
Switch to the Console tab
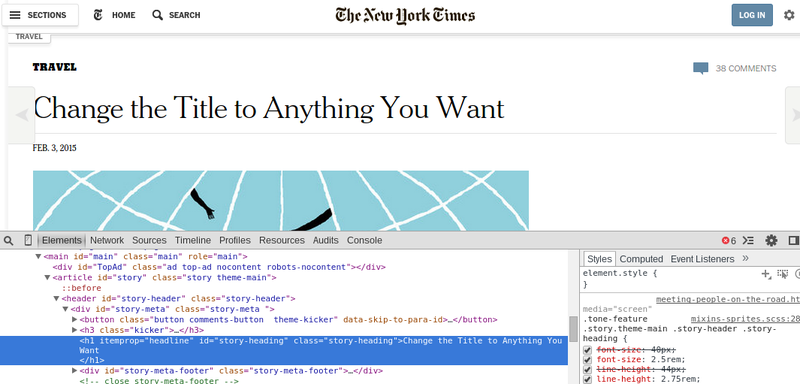364,240
